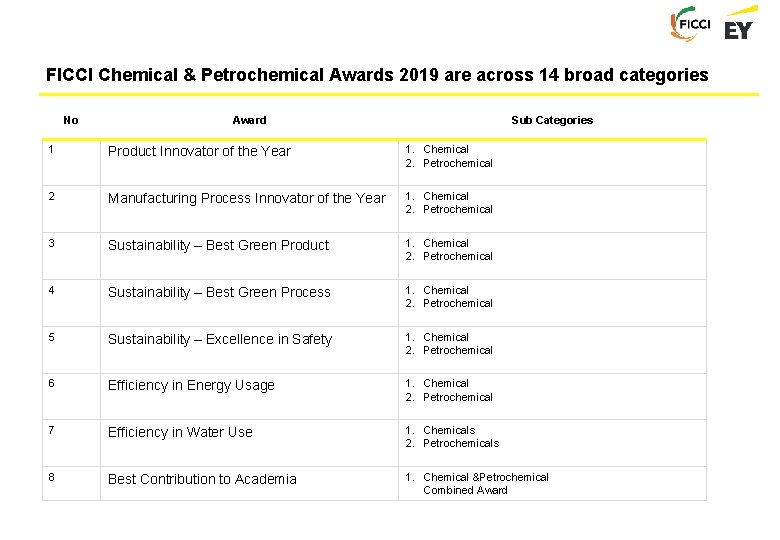Click 'Chemical' in Excellence in Safety row

(446, 337)
